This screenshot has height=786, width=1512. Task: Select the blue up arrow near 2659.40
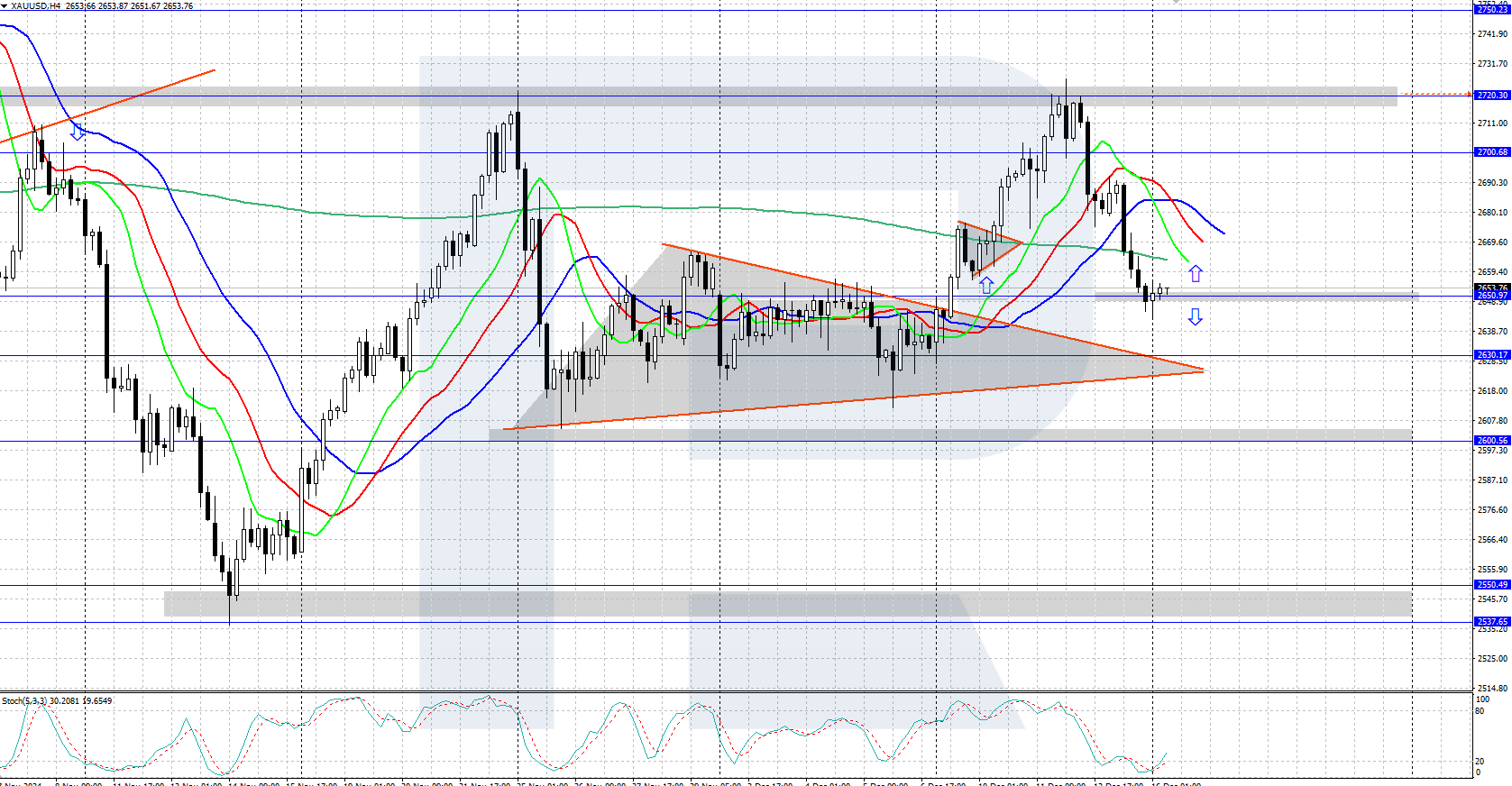tap(1195, 273)
